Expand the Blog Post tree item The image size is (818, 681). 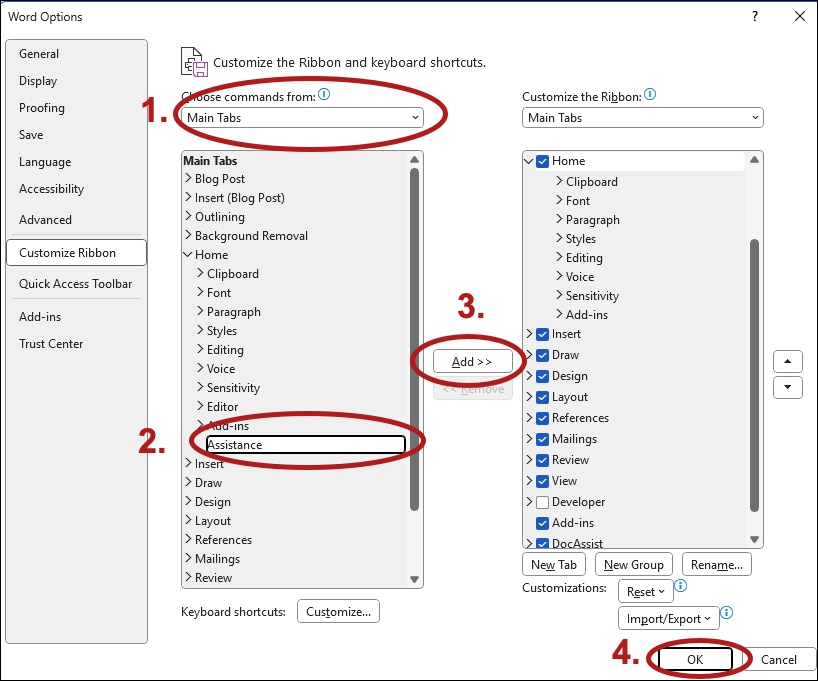click(x=188, y=179)
